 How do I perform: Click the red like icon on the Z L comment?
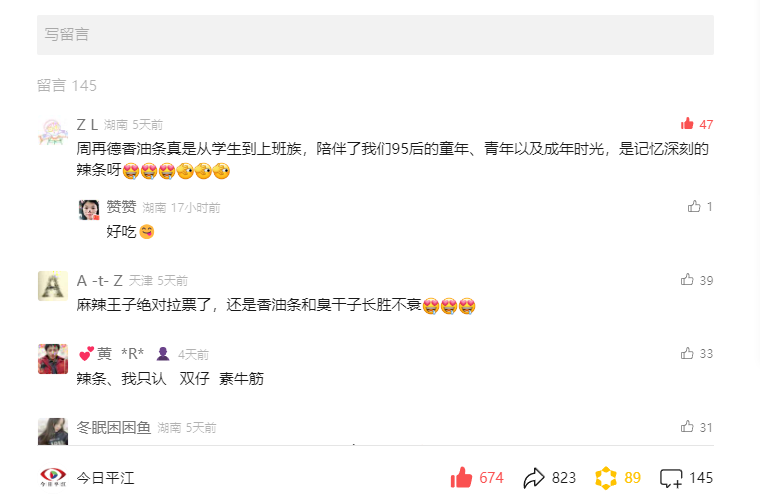click(687, 124)
